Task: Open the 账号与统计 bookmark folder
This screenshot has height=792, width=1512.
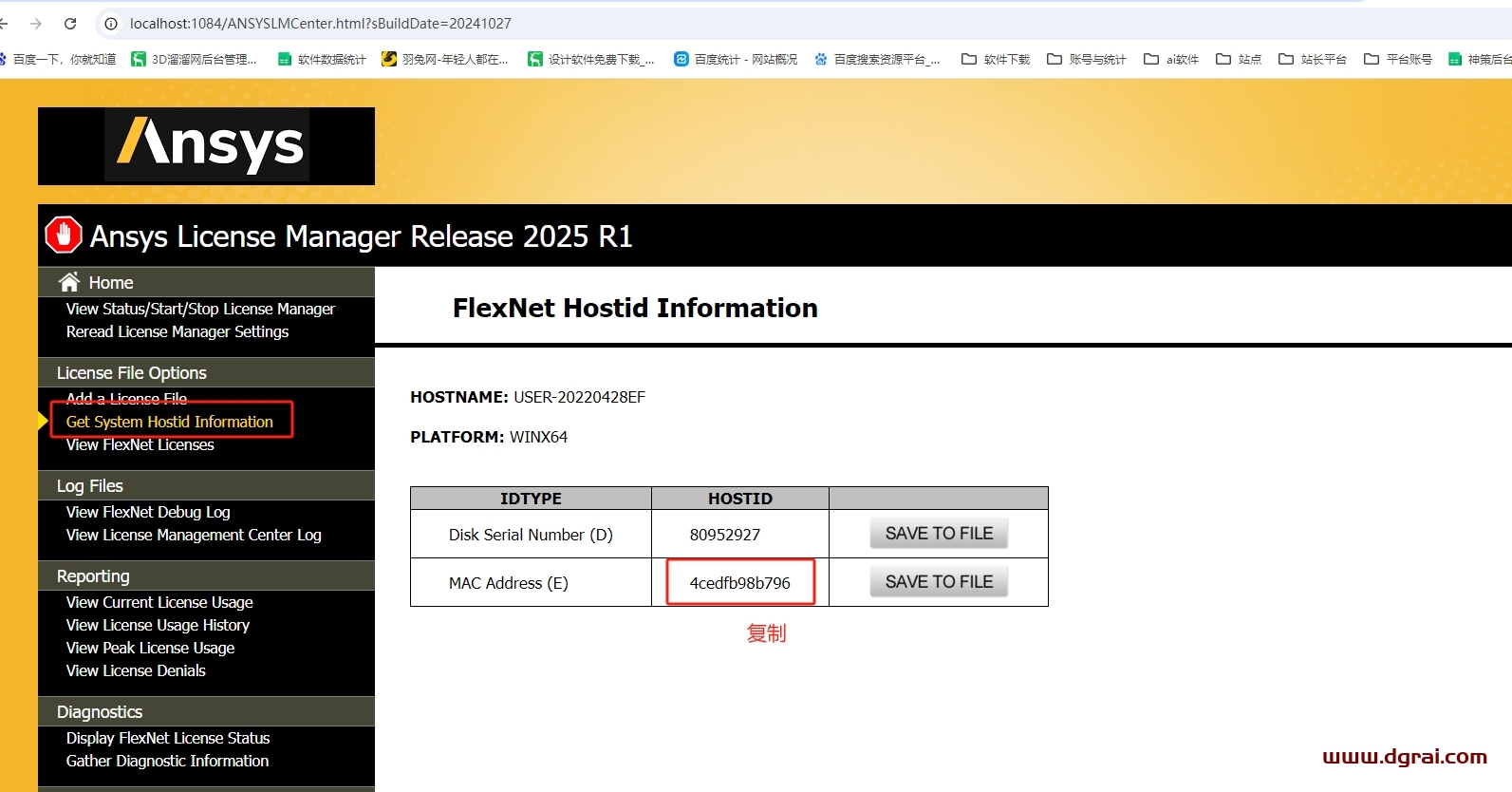Action: click(x=1087, y=59)
